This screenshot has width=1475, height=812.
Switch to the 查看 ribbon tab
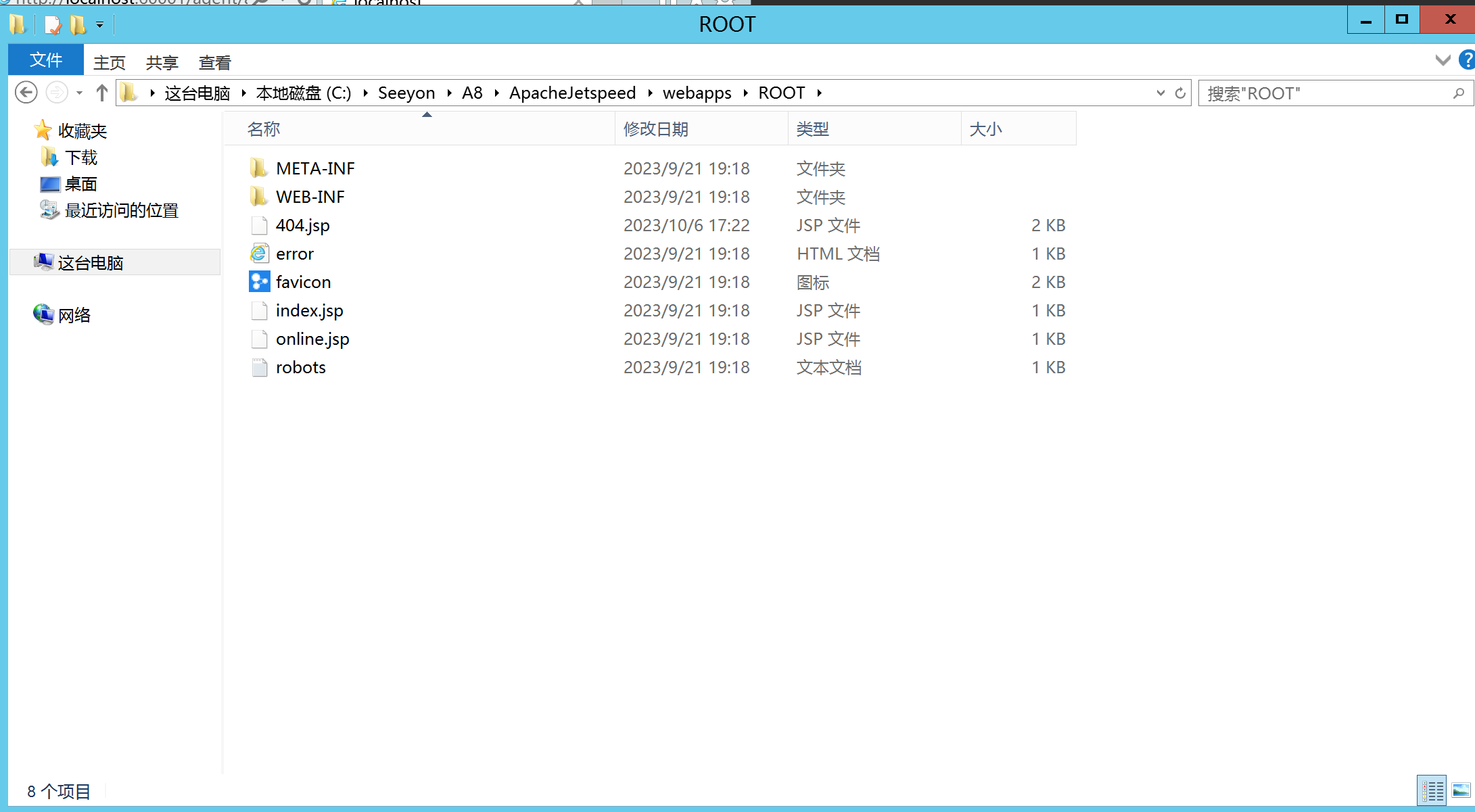point(214,63)
